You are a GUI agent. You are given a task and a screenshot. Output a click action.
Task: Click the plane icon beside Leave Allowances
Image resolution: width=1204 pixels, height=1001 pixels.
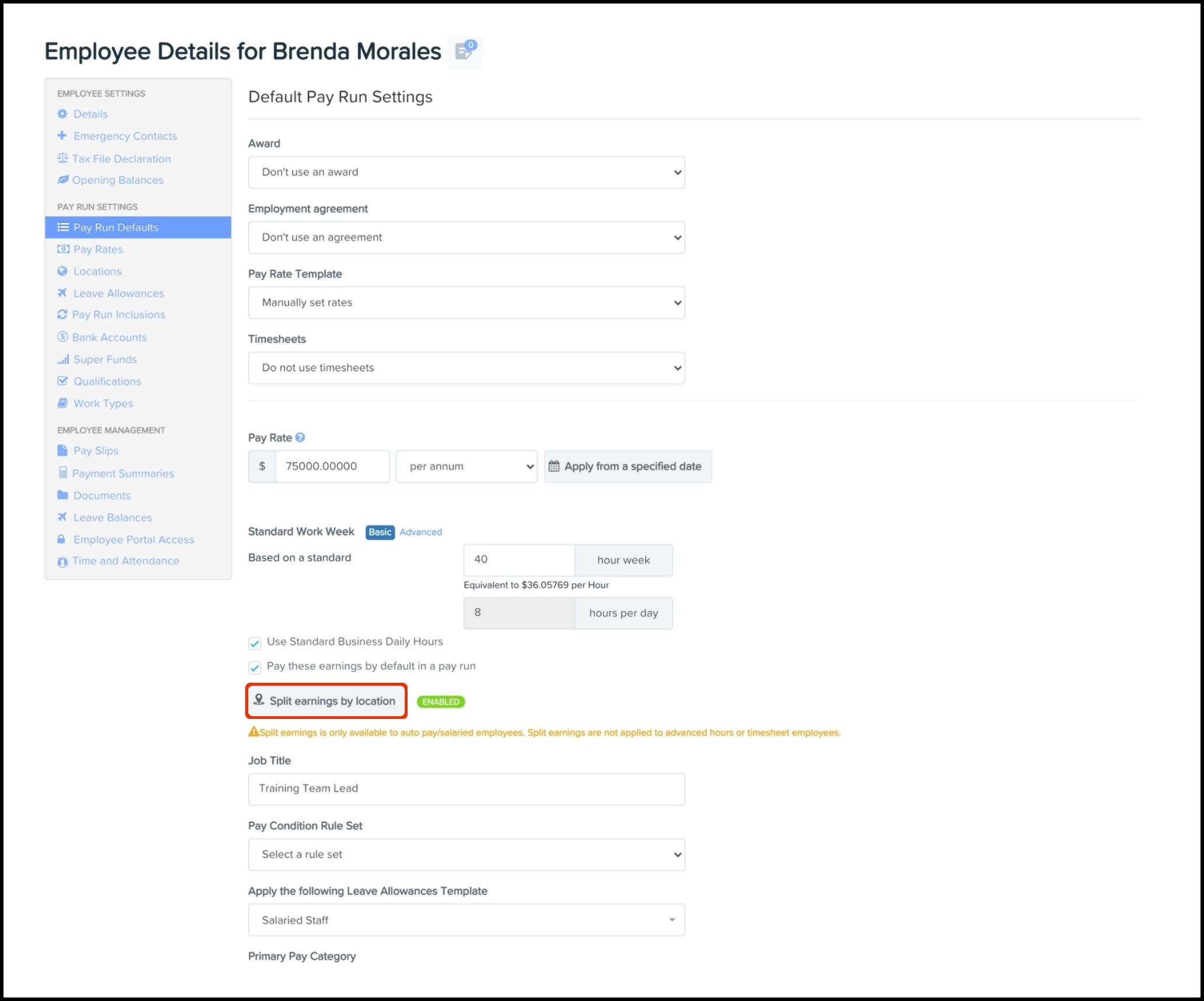tap(62, 293)
